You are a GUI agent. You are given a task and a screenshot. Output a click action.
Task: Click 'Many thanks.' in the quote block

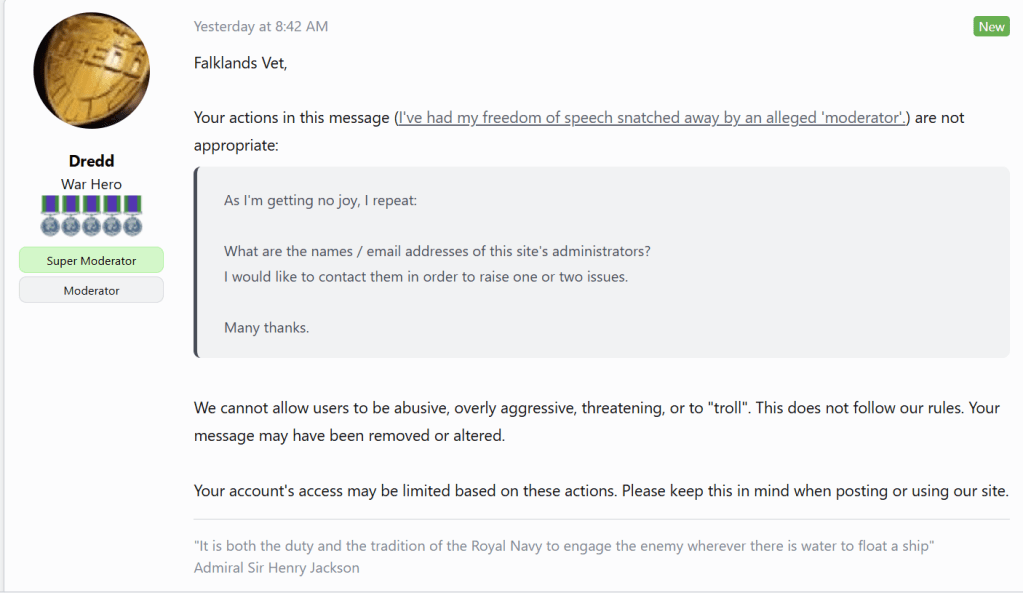click(266, 327)
